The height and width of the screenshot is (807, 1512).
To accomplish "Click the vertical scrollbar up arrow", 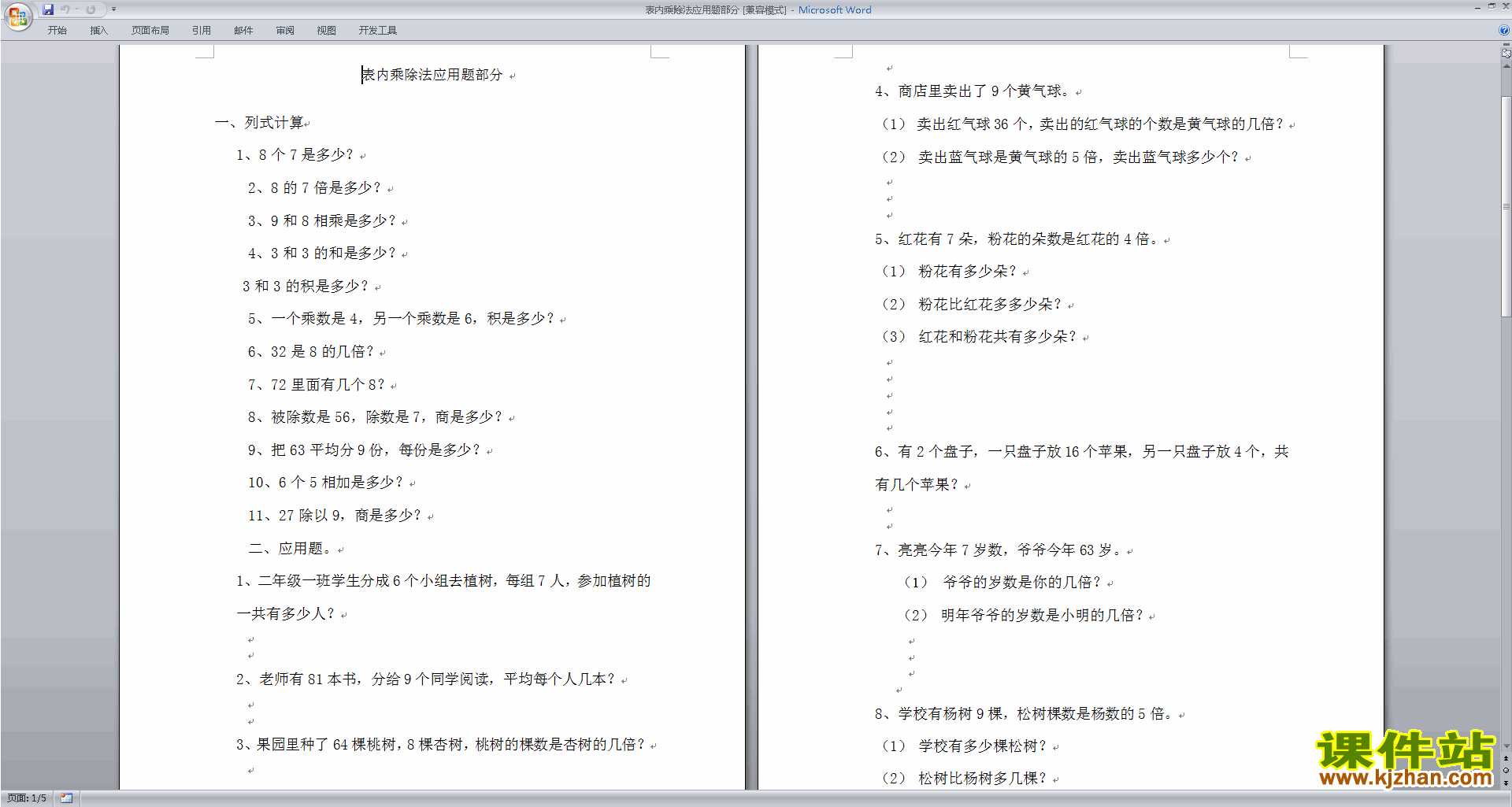I will coord(1506,66).
